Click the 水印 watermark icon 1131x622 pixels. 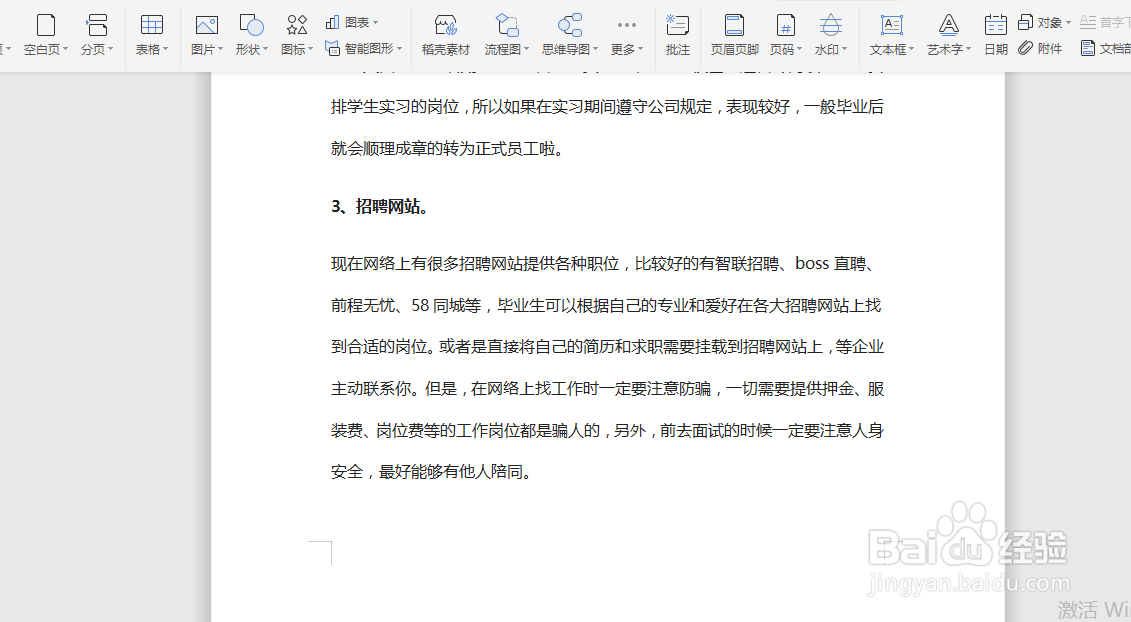831,25
